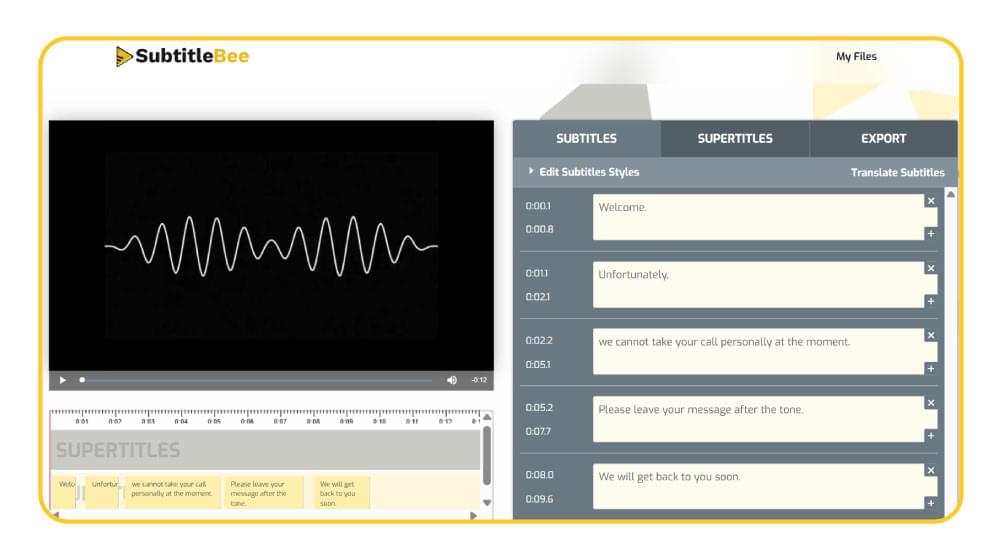Edit 'We will get back to you soon.' field
1000x553 pixels.
coord(758,486)
